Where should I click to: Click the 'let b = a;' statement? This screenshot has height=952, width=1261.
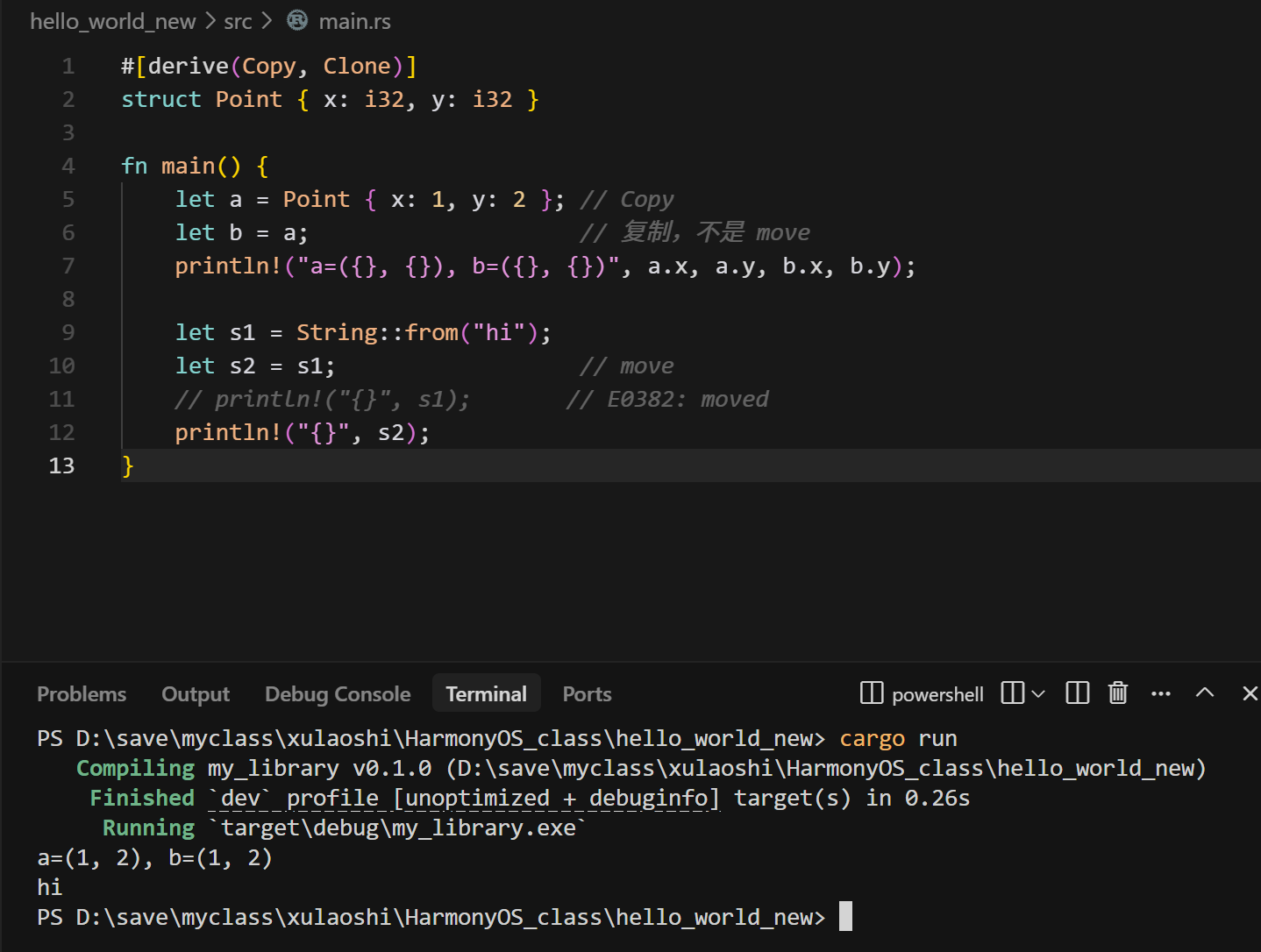[x=241, y=233]
